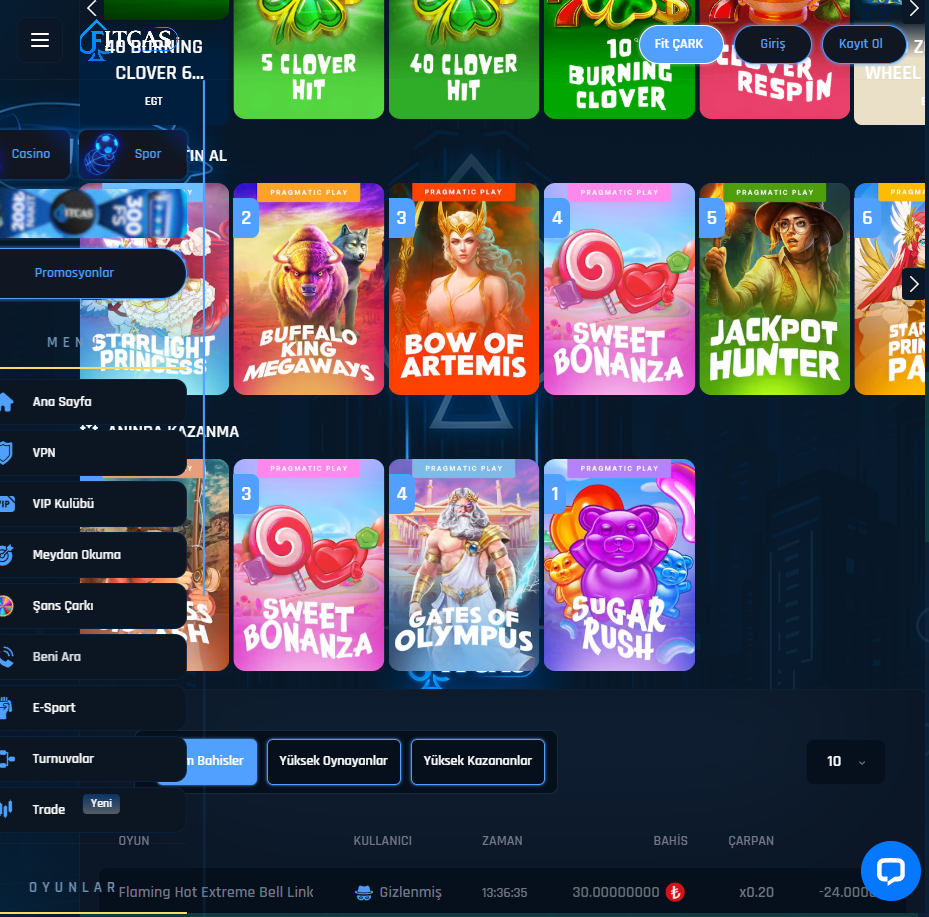Click the Ana Sayfa home icon

[x=6, y=402]
